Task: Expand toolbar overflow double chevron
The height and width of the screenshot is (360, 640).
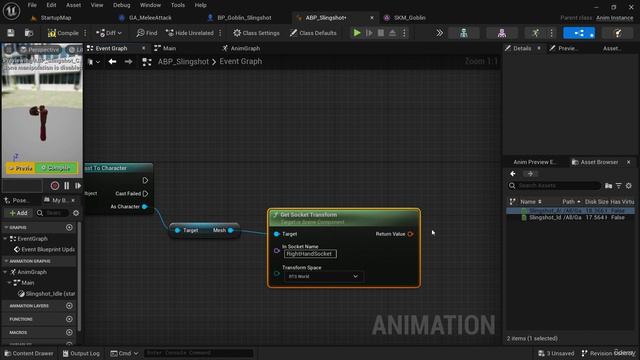Action: (439, 33)
